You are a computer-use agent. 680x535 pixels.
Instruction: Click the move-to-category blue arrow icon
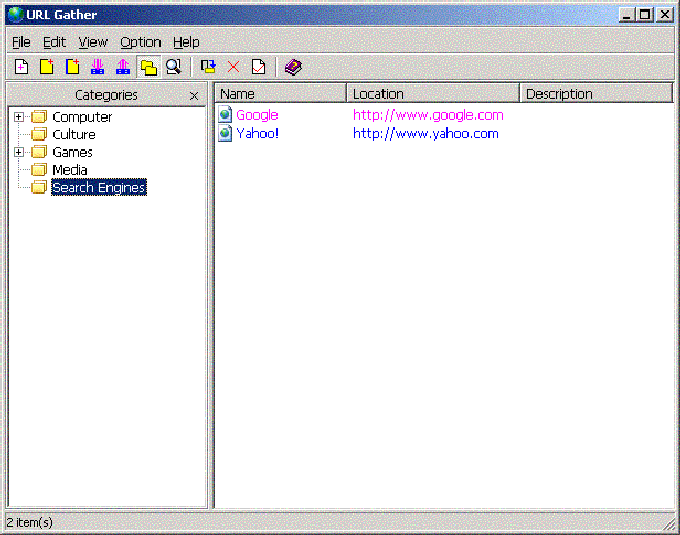[x=208, y=67]
